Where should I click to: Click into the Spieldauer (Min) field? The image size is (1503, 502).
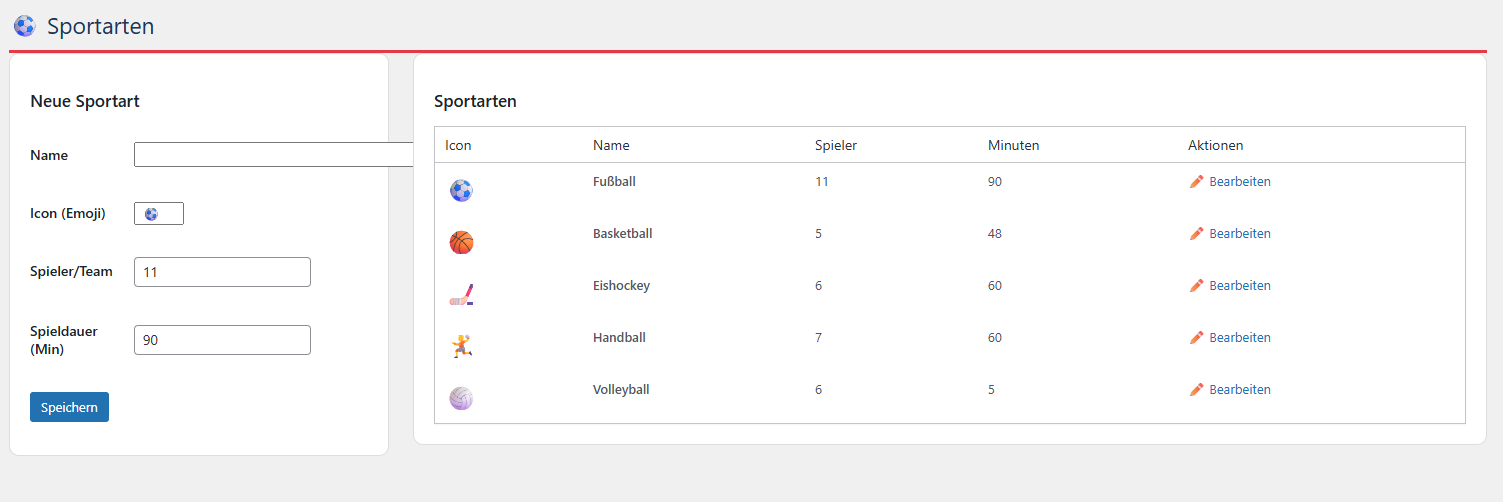click(222, 340)
